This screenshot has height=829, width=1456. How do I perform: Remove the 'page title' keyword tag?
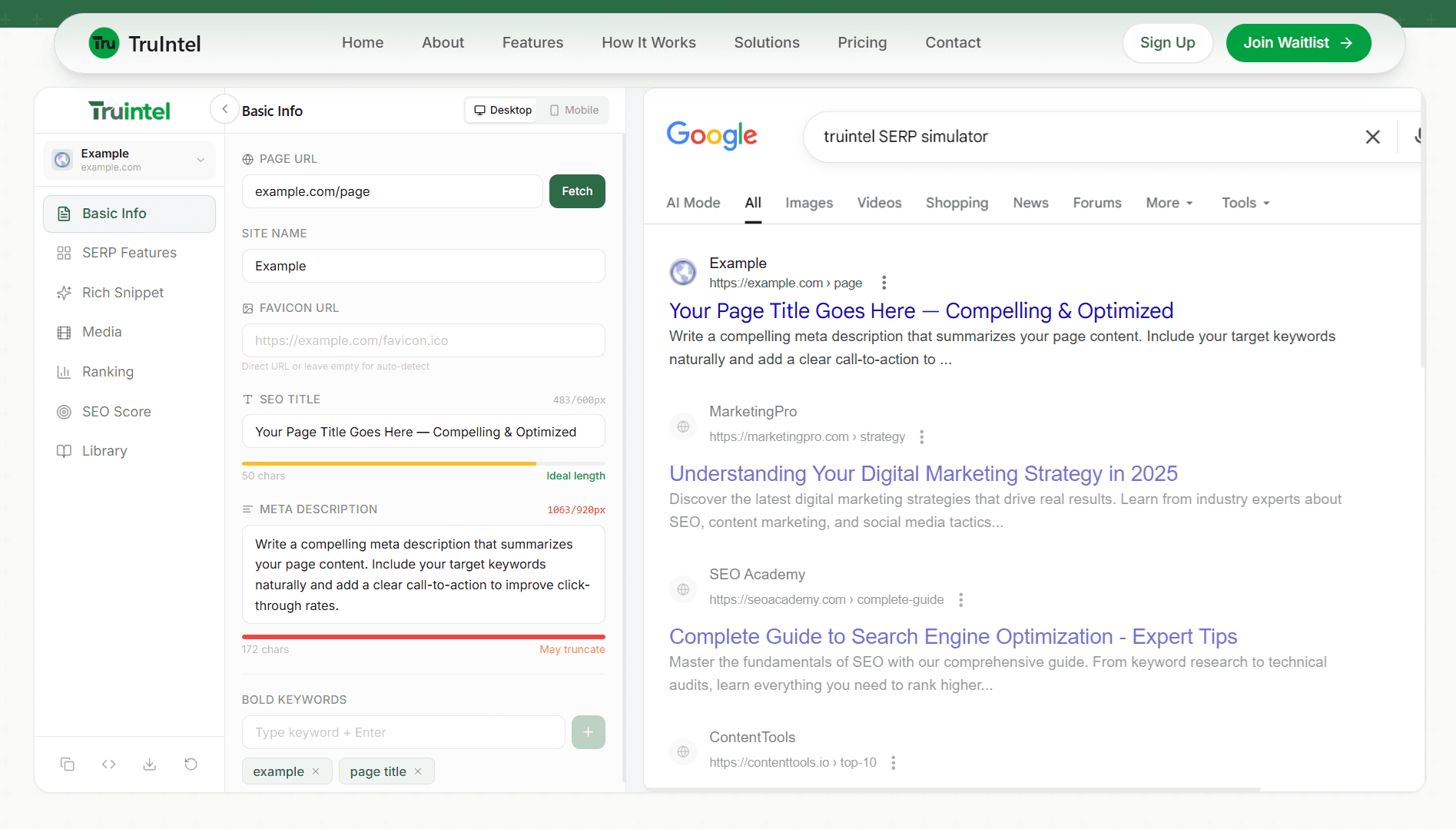[418, 771]
